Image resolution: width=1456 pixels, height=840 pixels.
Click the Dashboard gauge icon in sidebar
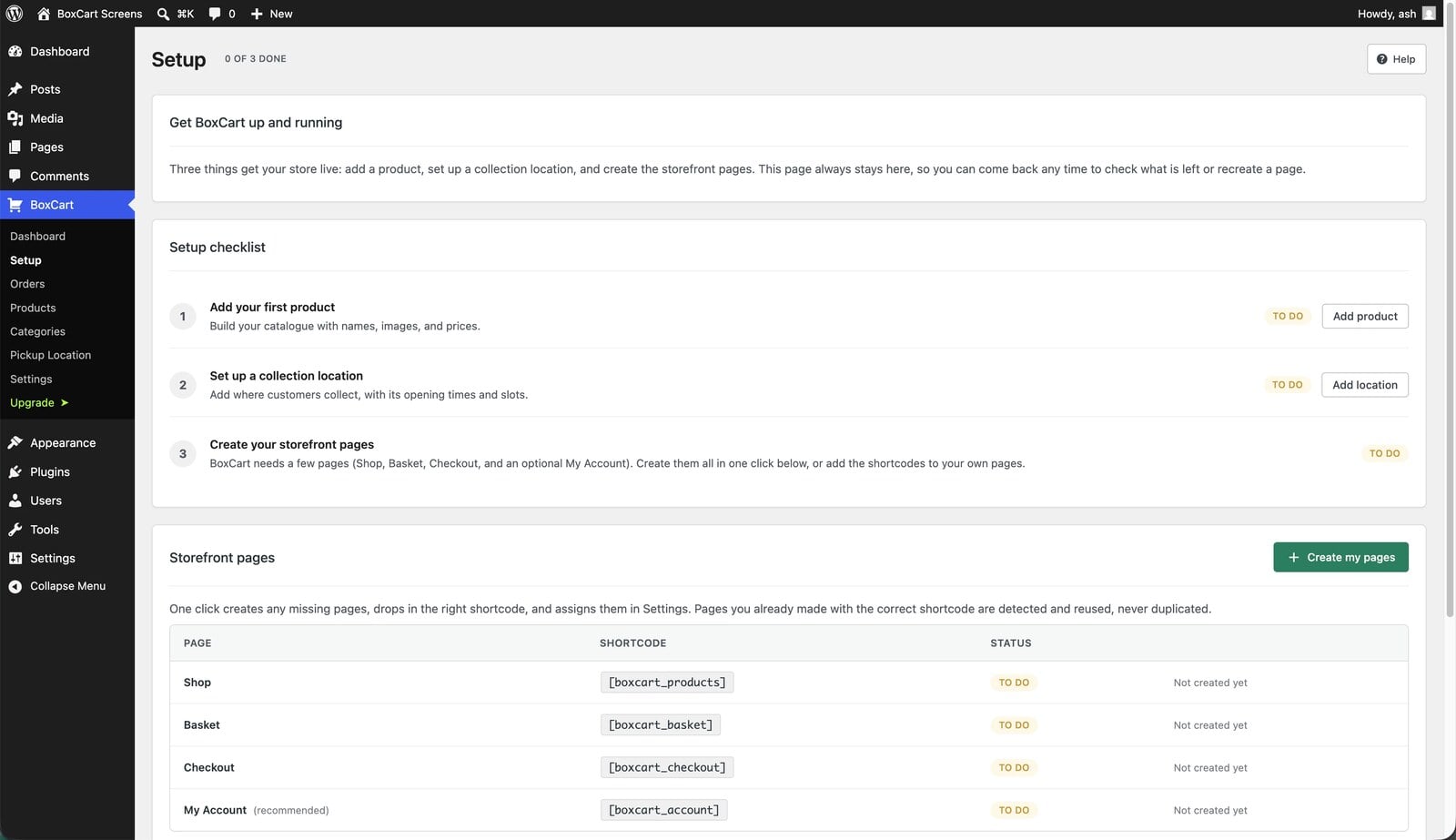tap(15, 52)
